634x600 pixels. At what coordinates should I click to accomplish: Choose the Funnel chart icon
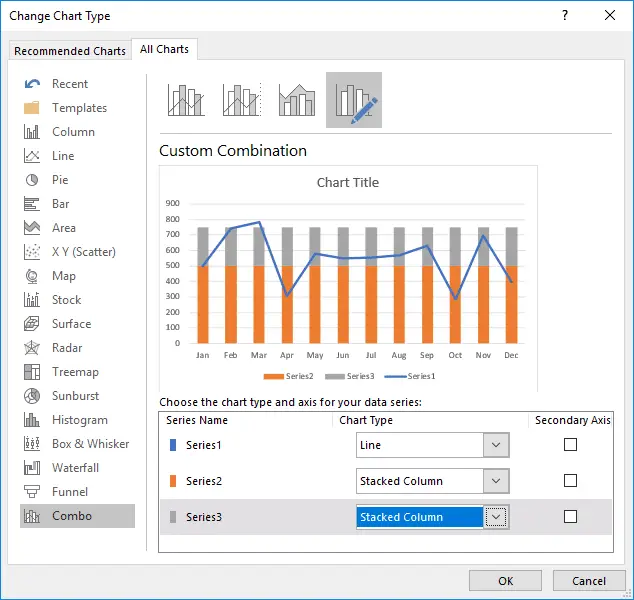click(32, 492)
